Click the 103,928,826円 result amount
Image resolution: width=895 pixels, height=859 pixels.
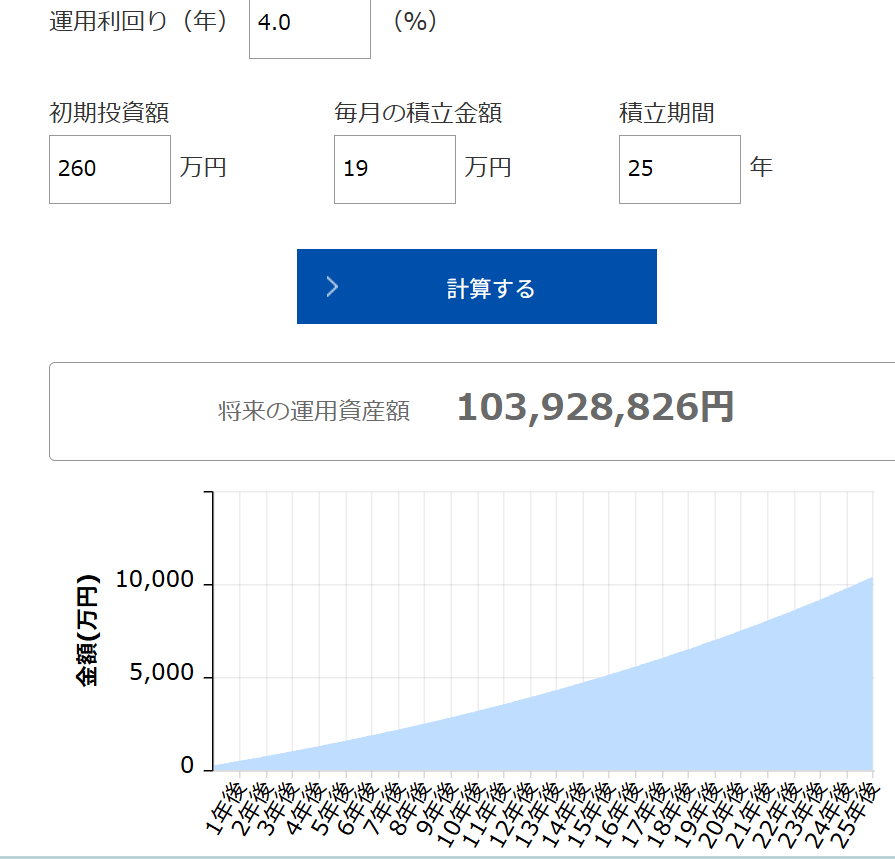pos(595,408)
